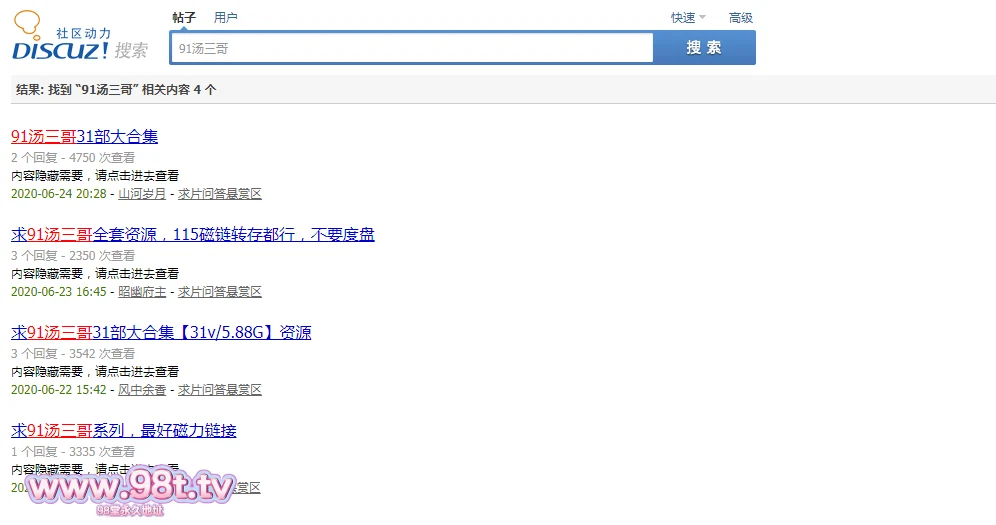
Task: View author 山河岁月's profile
Action: [x=142, y=194]
